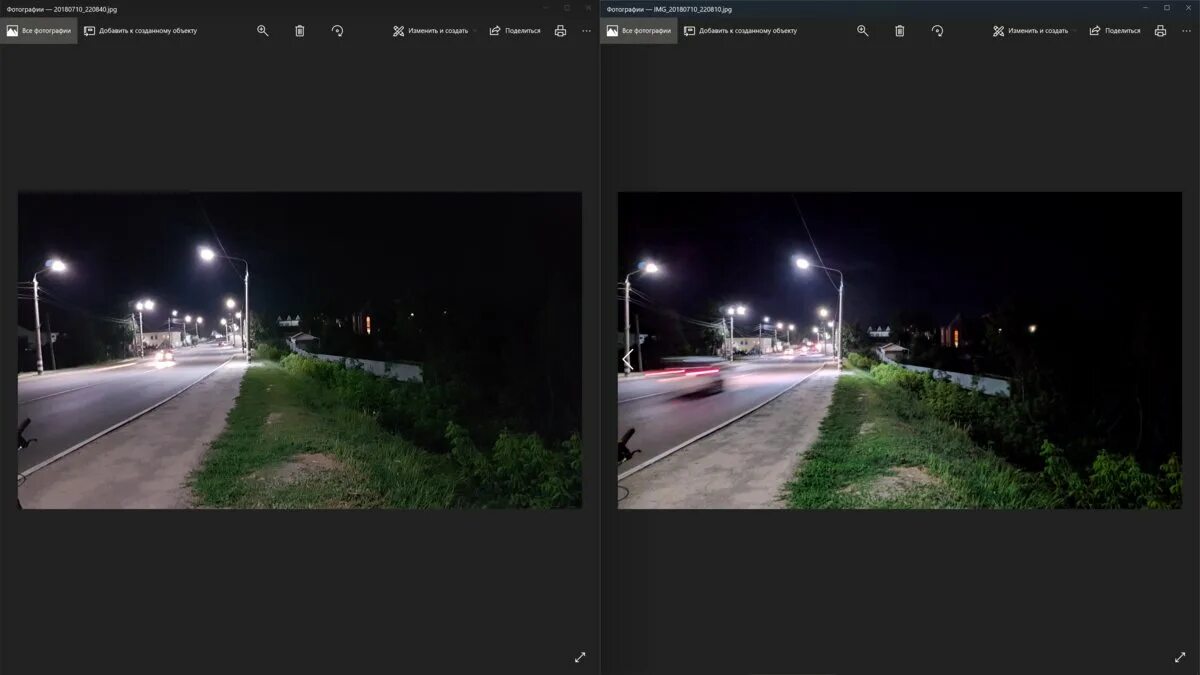Open the right window's more options ellipsis
This screenshot has height=675, width=1200.
click(x=1186, y=31)
